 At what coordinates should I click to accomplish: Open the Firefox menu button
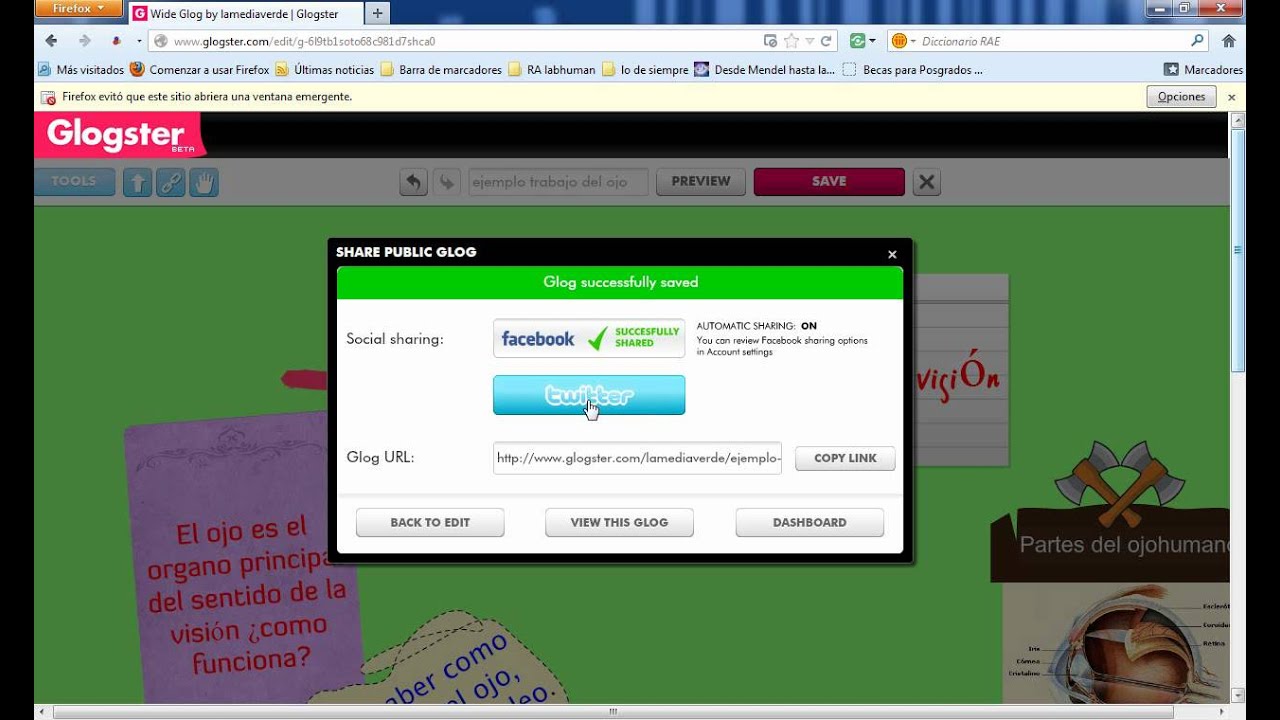coord(78,8)
